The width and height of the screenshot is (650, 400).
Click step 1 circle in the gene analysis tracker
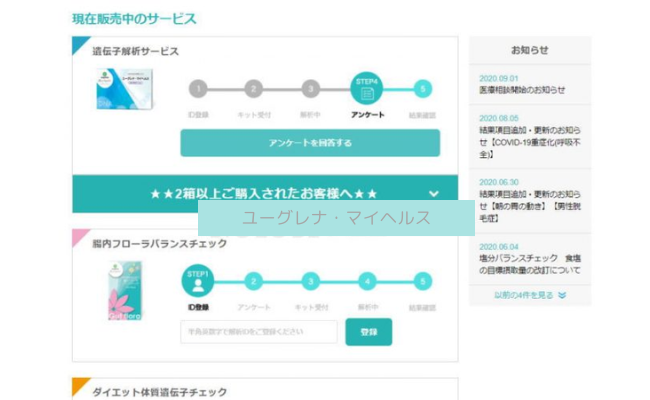198,89
